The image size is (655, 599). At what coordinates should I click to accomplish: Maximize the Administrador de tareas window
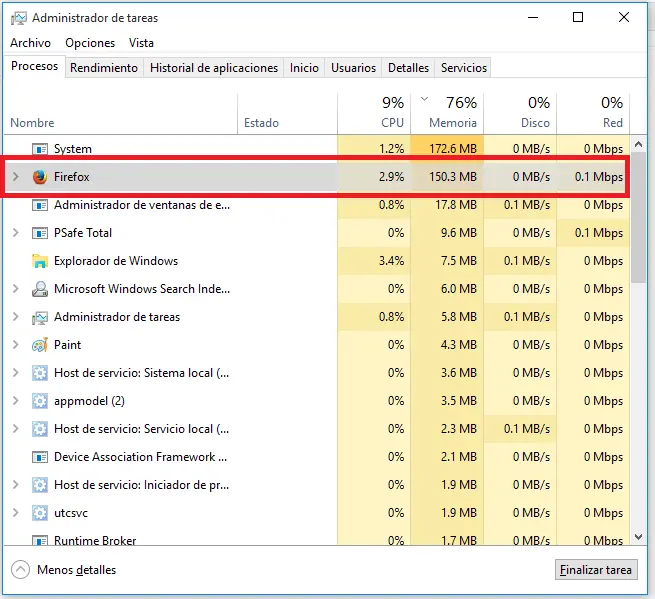click(x=578, y=18)
